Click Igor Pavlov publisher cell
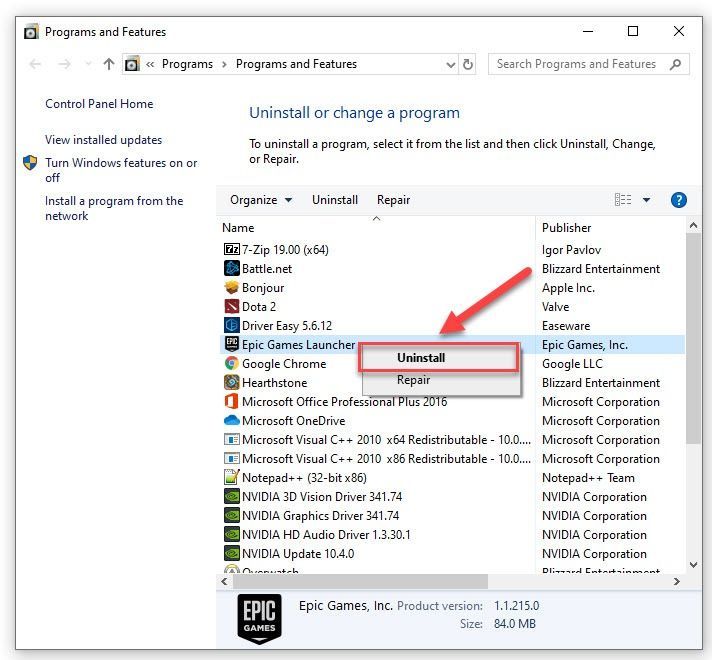 point(571,249)
